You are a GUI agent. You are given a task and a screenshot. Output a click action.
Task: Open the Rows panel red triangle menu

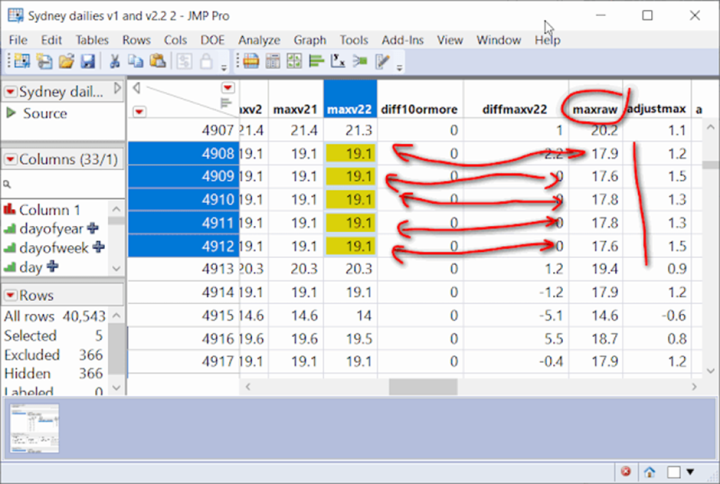pyautogui.click(x=11, y=296)
